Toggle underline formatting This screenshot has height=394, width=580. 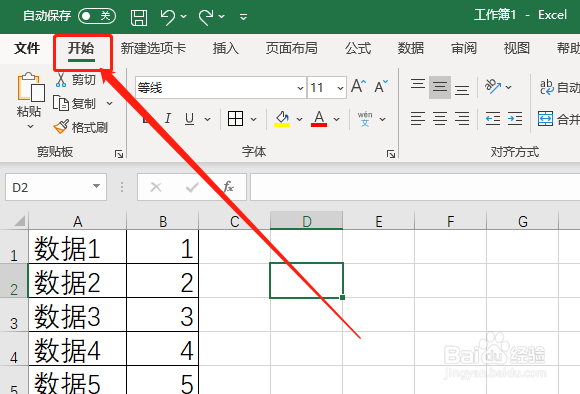pyautogui.click(x=189, y=119)
